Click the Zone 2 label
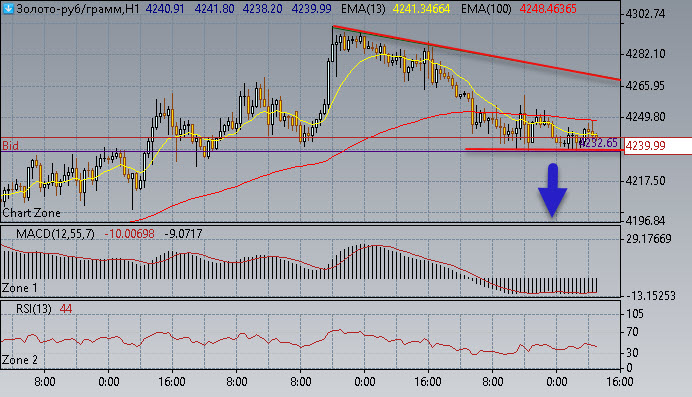 [19, 360]
